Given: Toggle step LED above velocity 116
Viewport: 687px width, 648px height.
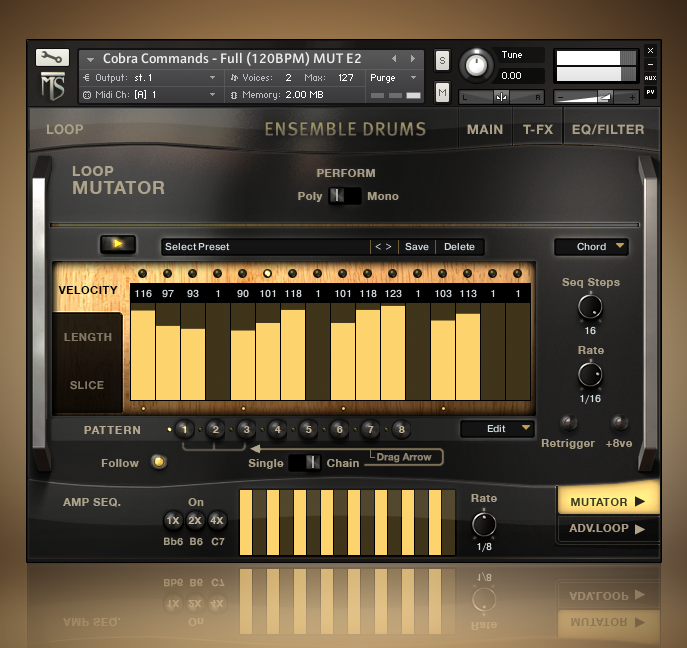Looking at the screenshot, I should point(142,273).
